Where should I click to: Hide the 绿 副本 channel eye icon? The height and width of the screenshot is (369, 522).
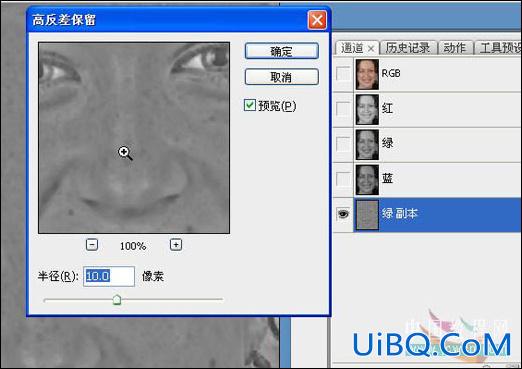343,213
